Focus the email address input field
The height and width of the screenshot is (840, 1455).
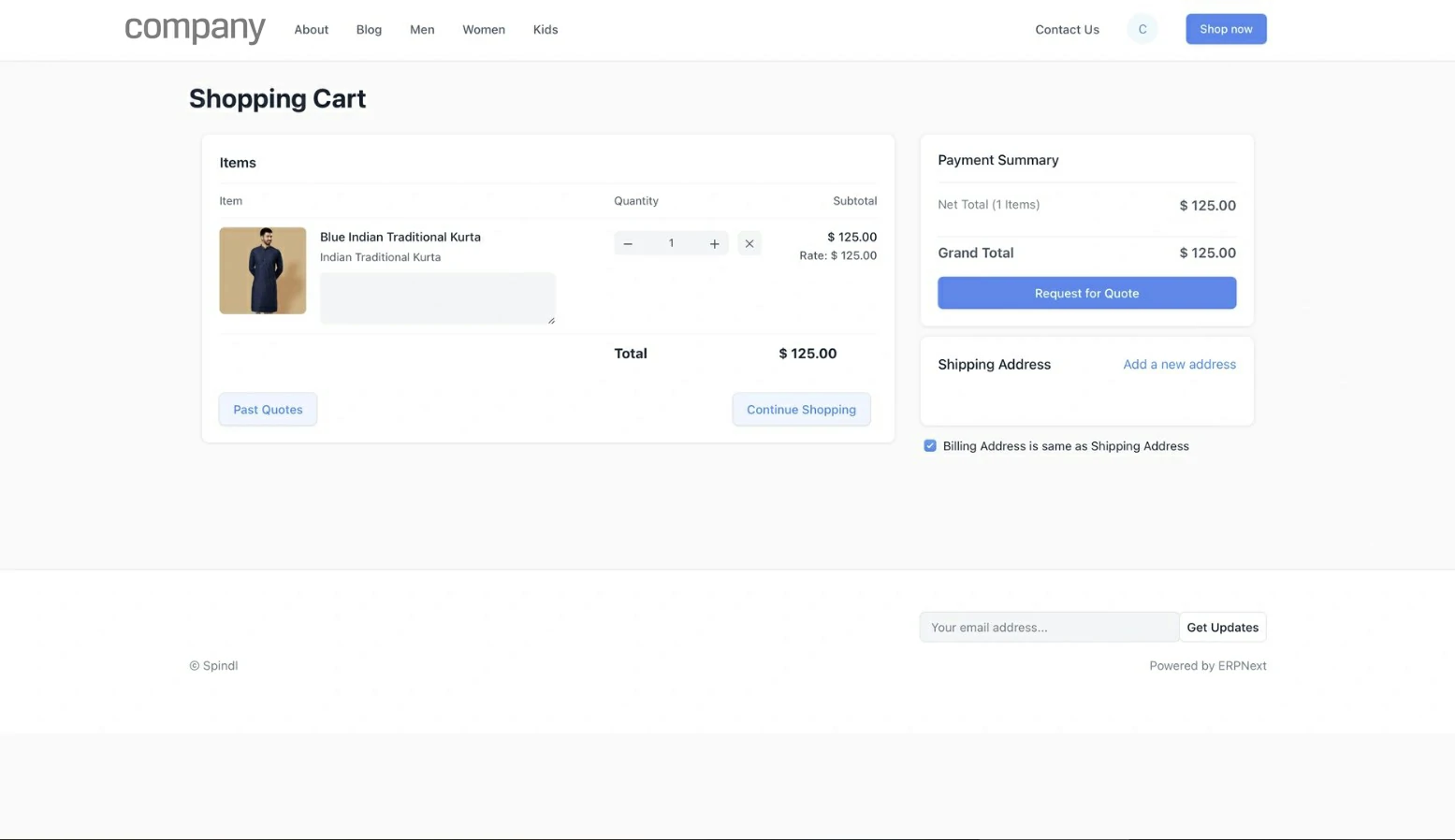tap(1048, 628)
